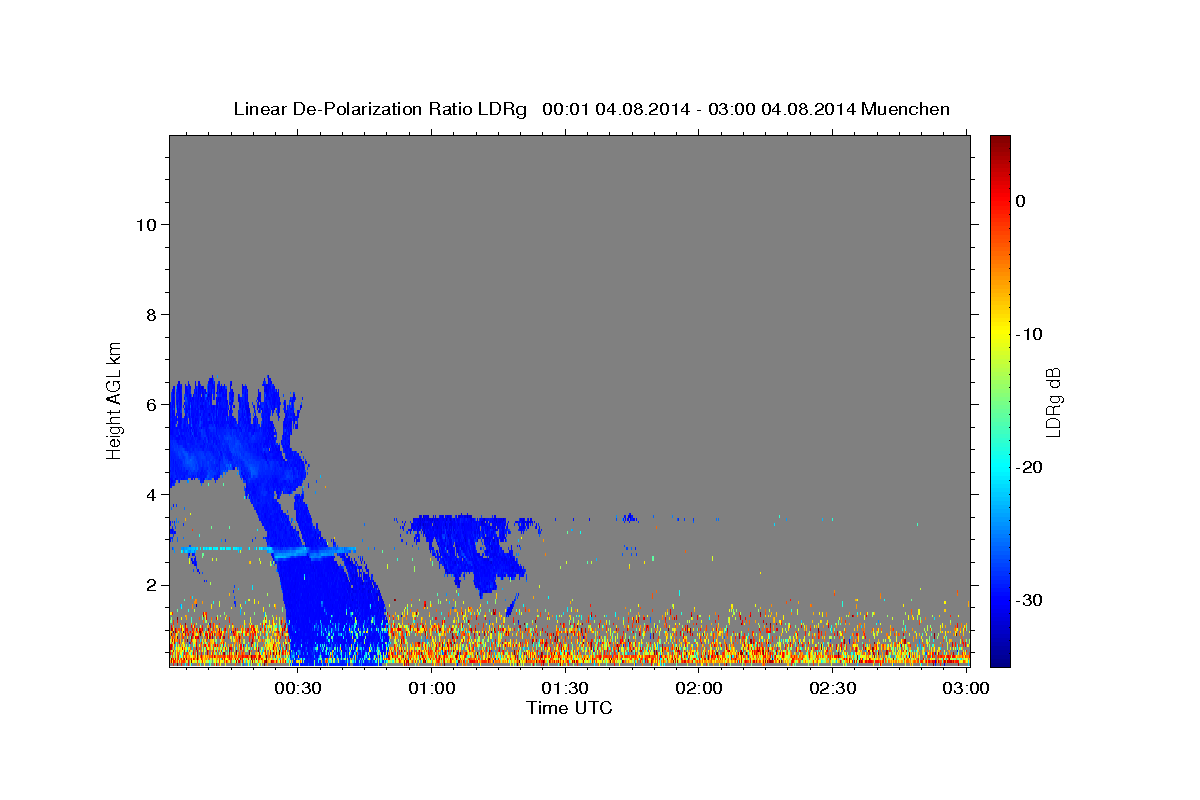Click the 01:00 time tick label
Viewport: 1200px width, 800px height.
click(432, 688)
